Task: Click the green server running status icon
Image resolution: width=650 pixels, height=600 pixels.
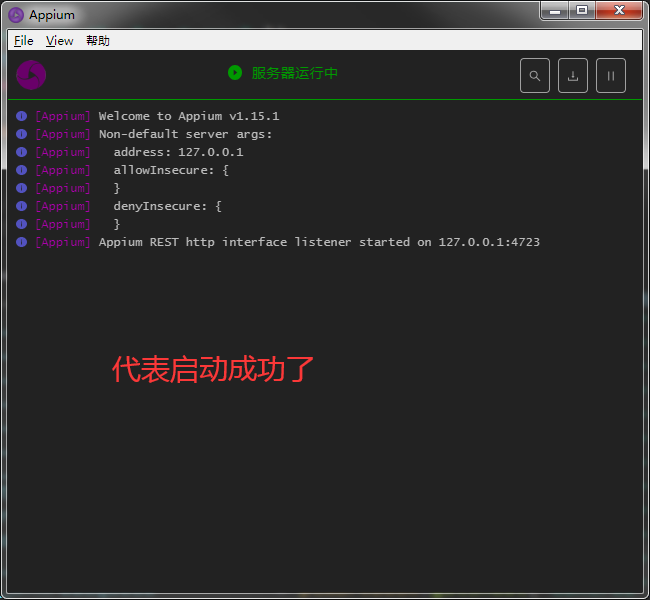Action: (x=235, y=73)
